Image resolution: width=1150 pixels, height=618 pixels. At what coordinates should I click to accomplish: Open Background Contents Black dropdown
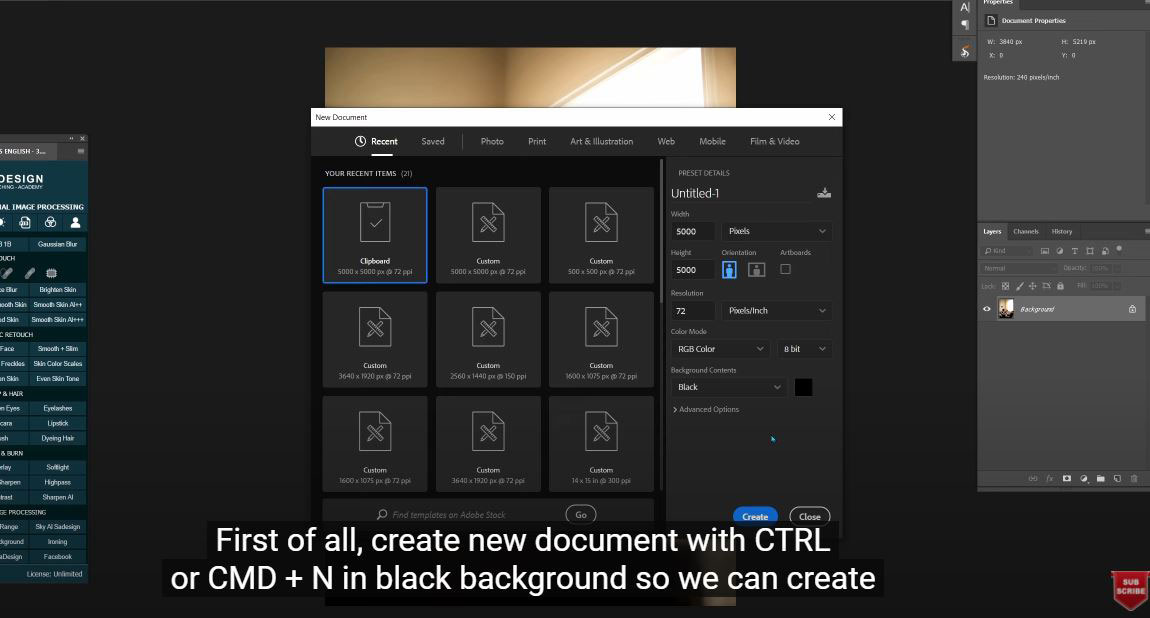[x=729, y=387]
